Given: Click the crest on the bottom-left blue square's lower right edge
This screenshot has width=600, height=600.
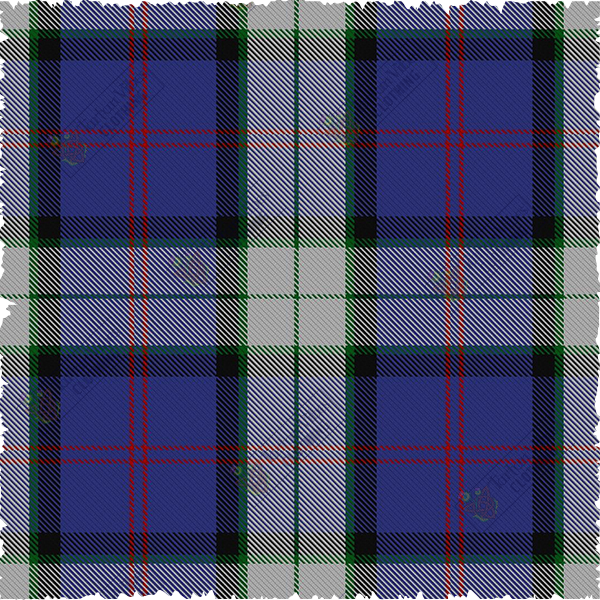Looking at the screenshot, I should tap(251, 478).
